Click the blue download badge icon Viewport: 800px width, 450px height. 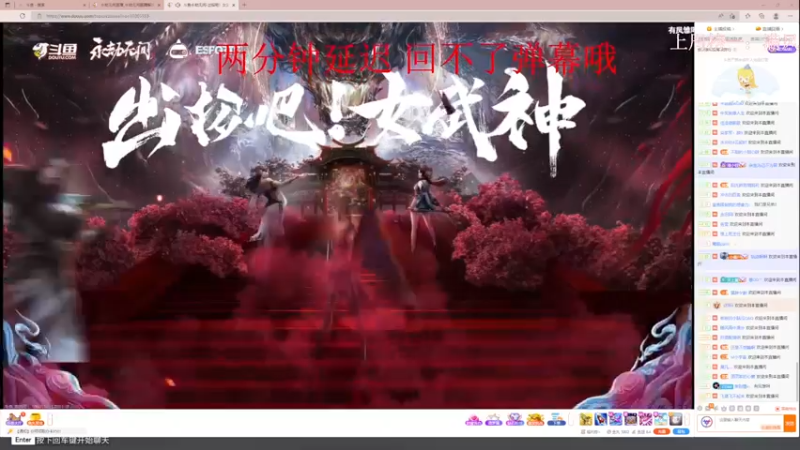pos(556,419)
